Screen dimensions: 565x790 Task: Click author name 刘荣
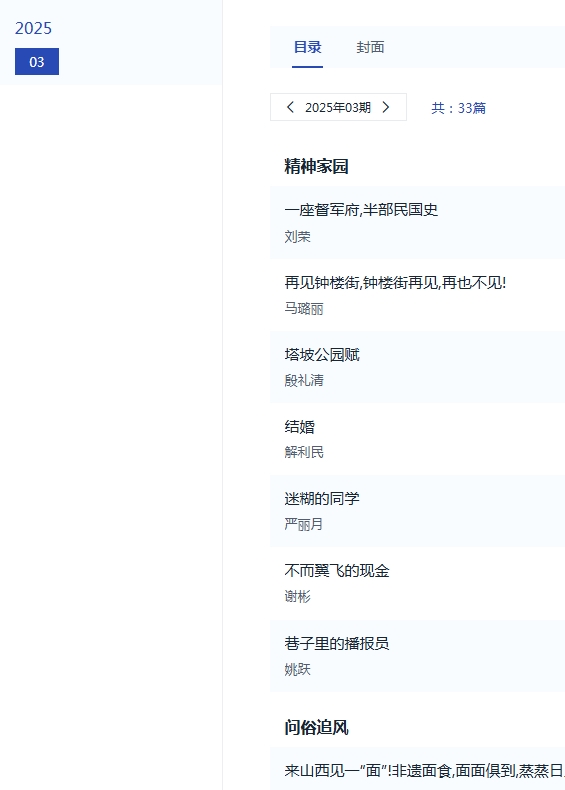coord(297,236)
